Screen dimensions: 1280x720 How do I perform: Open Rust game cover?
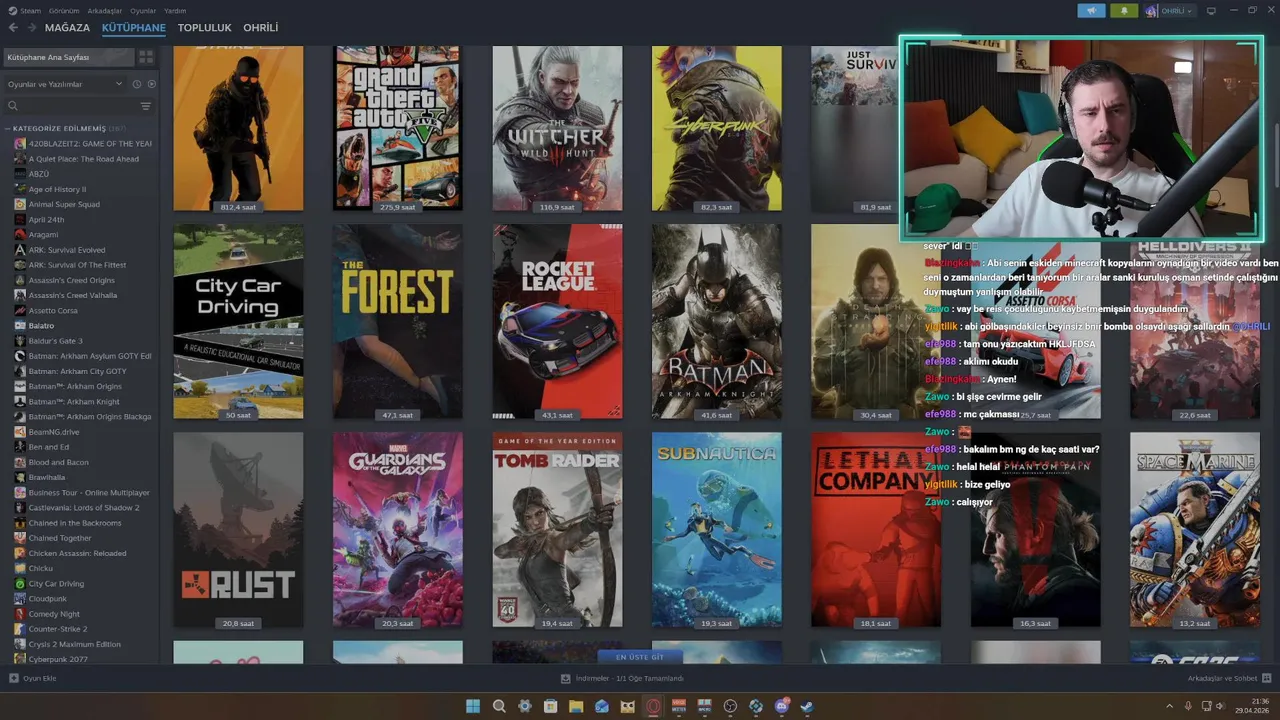point(238,530)
